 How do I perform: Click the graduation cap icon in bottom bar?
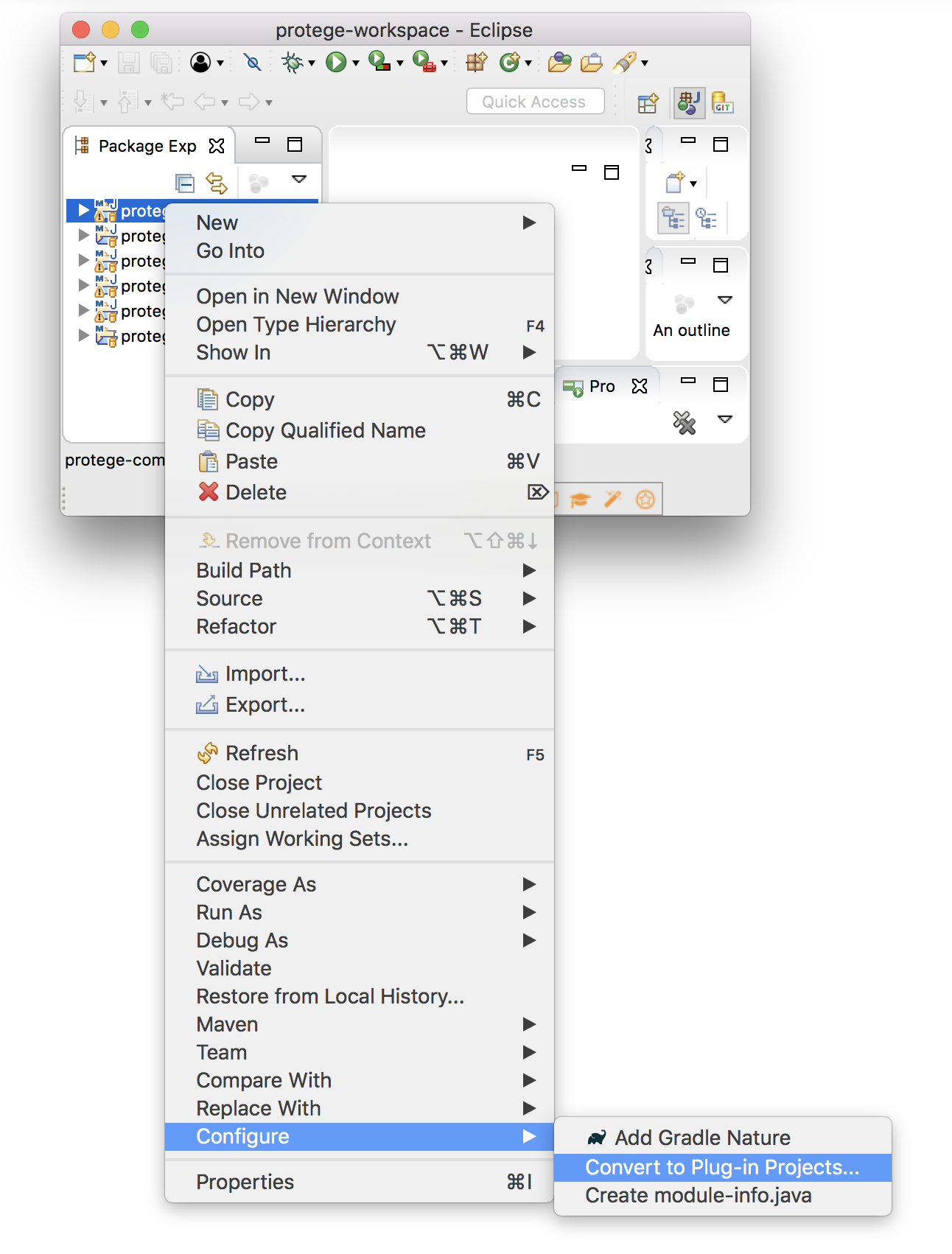pyautogui.click(x=581, y=500)
